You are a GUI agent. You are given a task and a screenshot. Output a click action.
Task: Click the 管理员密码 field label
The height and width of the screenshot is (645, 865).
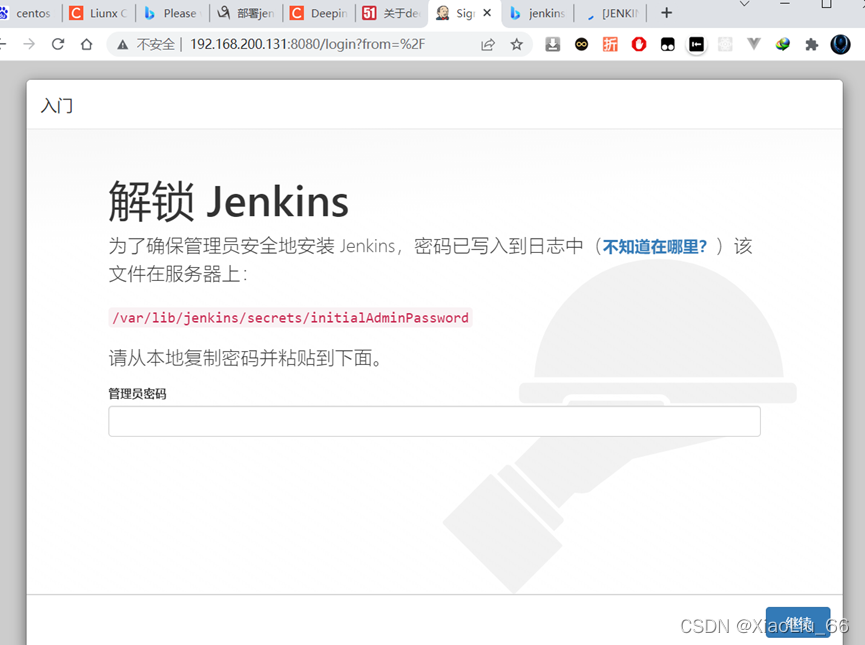(137, 393)
